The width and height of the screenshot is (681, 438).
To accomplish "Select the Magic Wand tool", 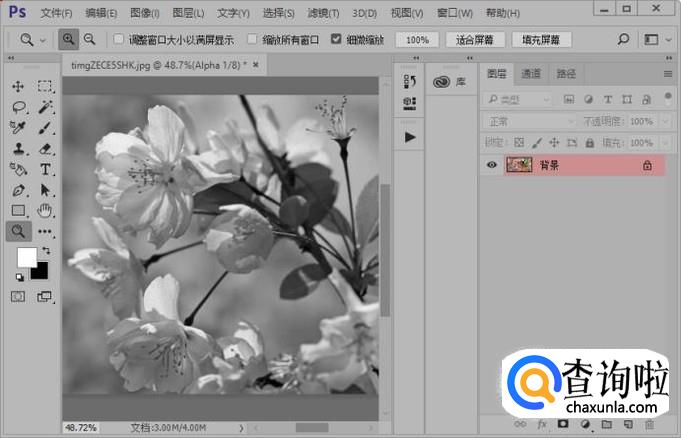I will tap(45, 107).
